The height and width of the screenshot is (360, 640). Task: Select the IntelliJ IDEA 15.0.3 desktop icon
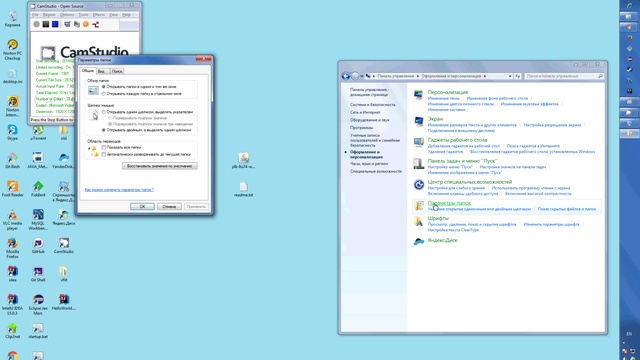13,304
